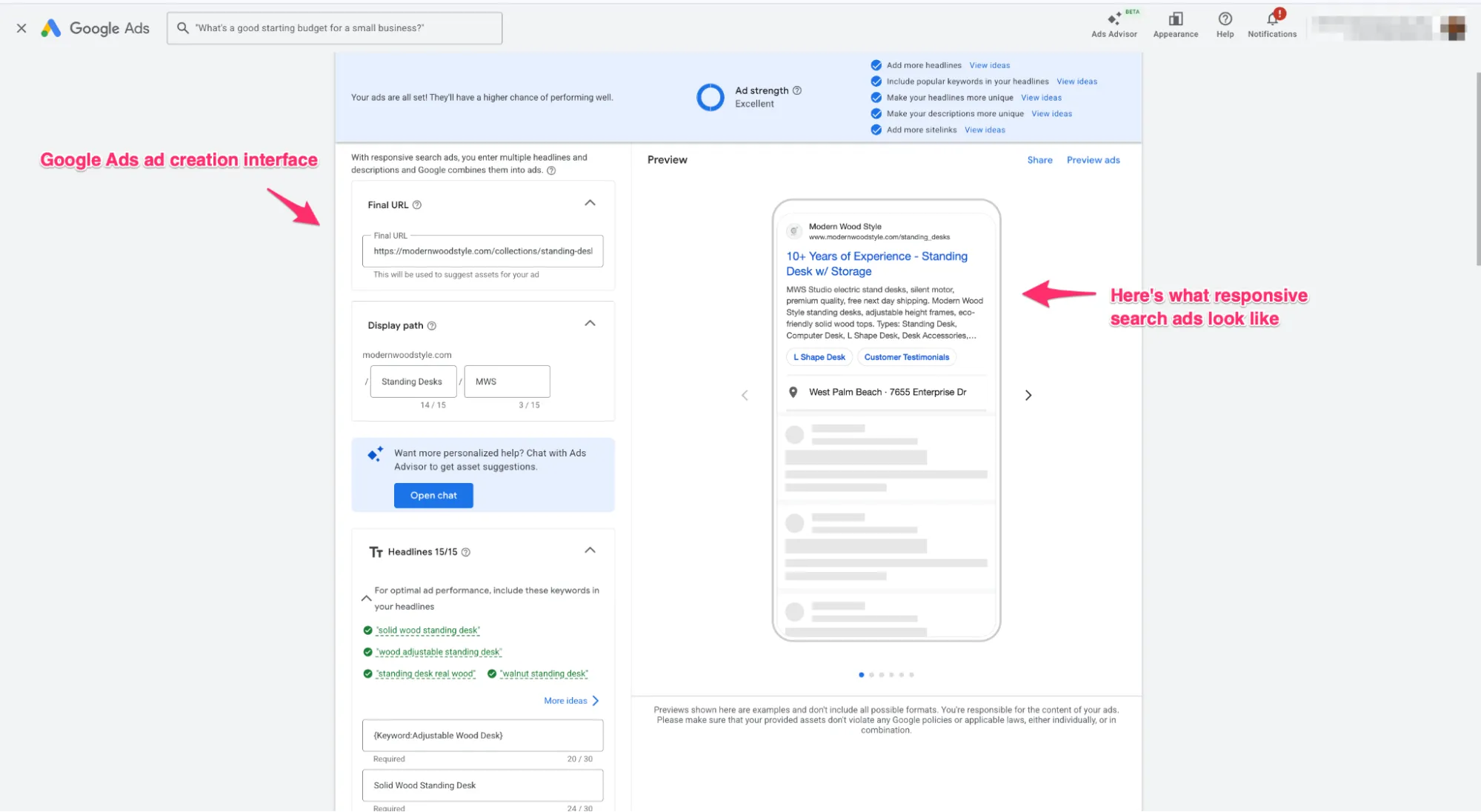Open the Notifications bell icon
This screenshot has height=812, width=1481.
click(x=1272, y=19)
